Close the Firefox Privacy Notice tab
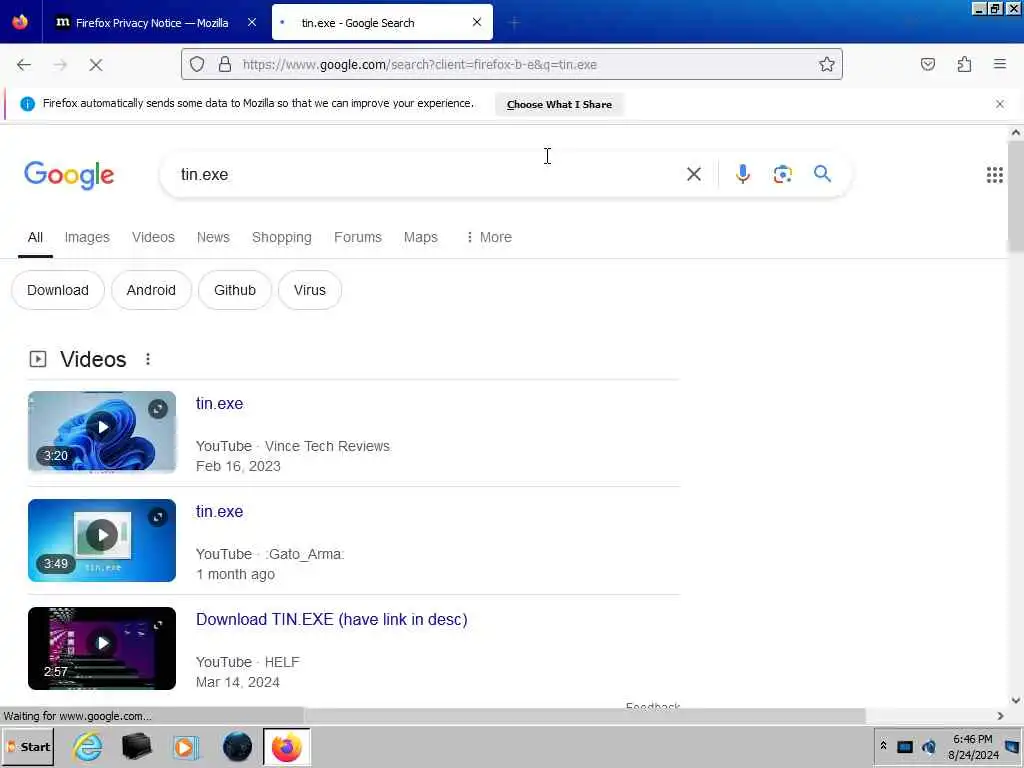 point(252,22)
